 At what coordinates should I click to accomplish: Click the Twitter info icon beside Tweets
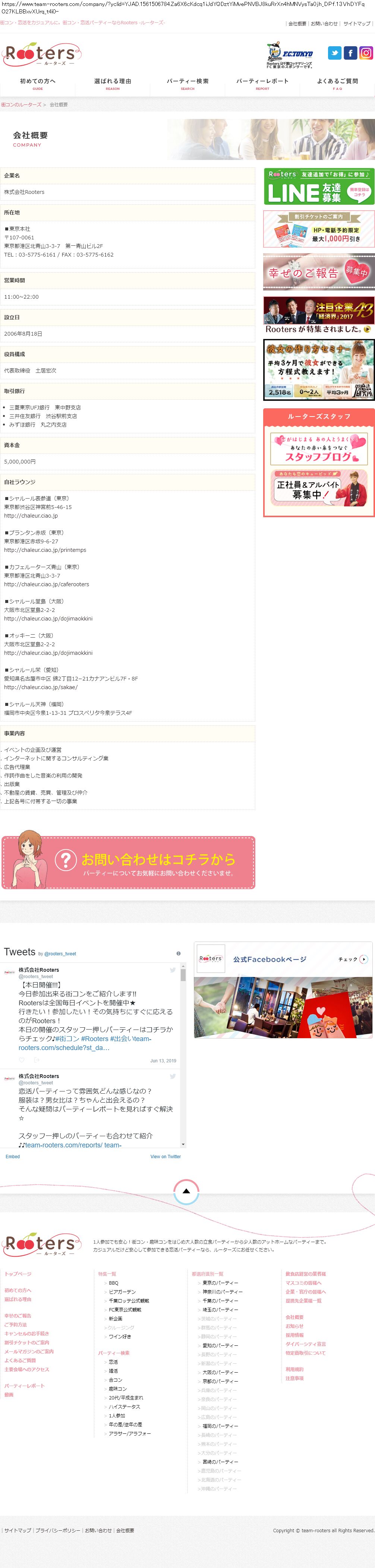[179, 953]
